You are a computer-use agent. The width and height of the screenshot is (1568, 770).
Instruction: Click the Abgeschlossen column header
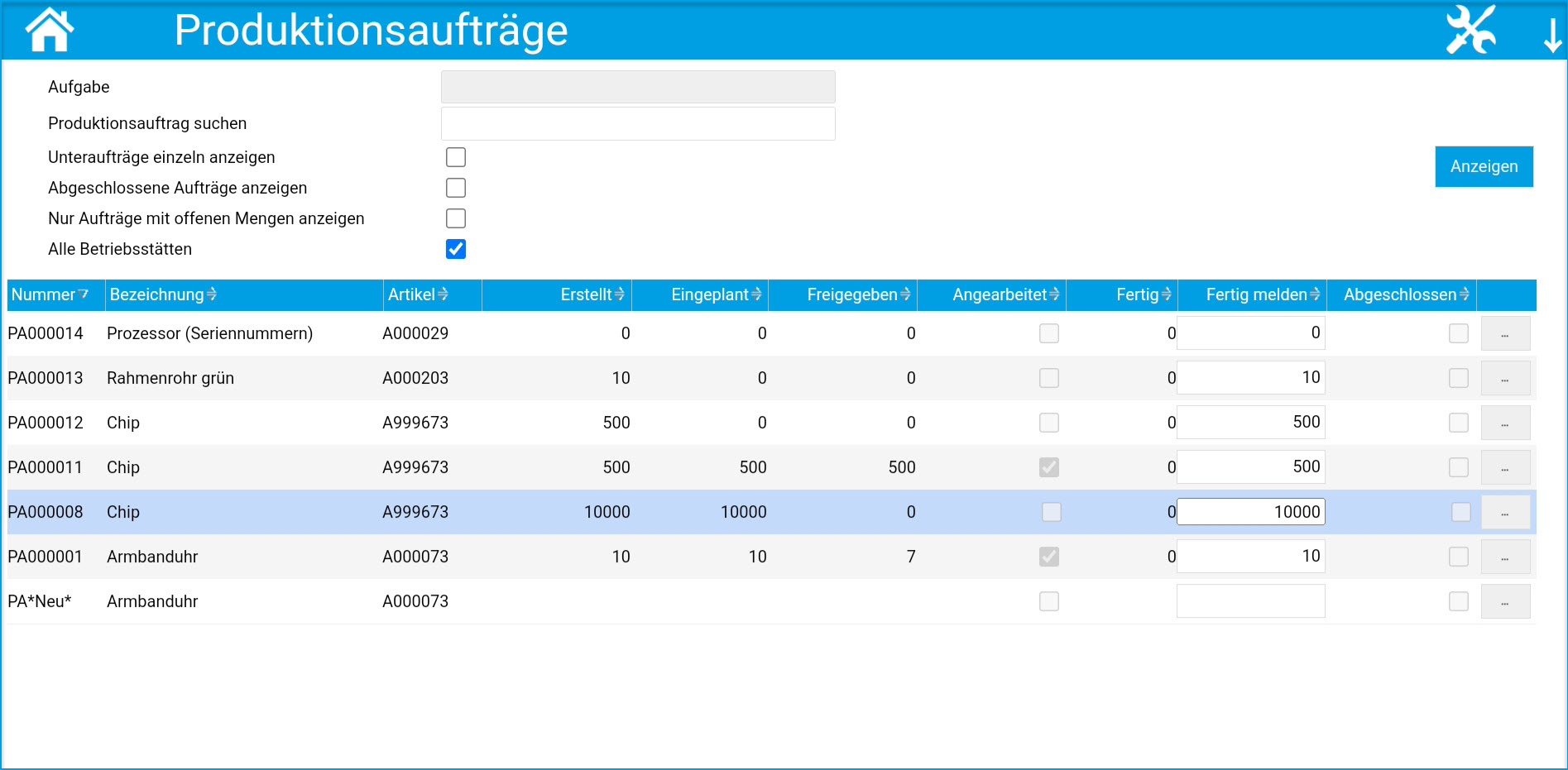click(x=1399, y=294)
